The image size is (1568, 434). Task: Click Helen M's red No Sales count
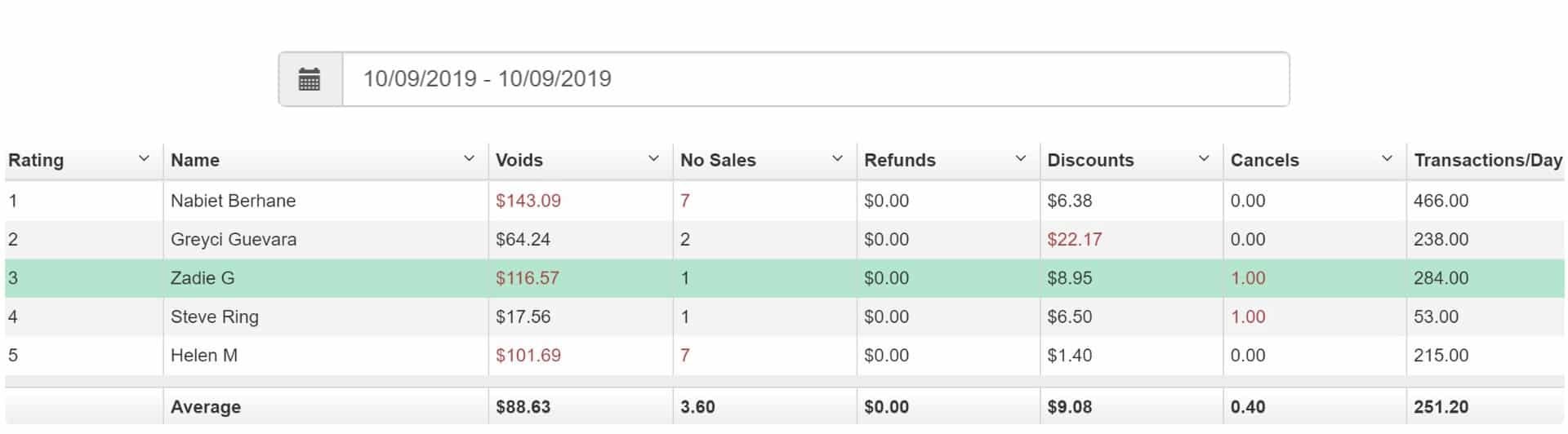coord(685,356)
